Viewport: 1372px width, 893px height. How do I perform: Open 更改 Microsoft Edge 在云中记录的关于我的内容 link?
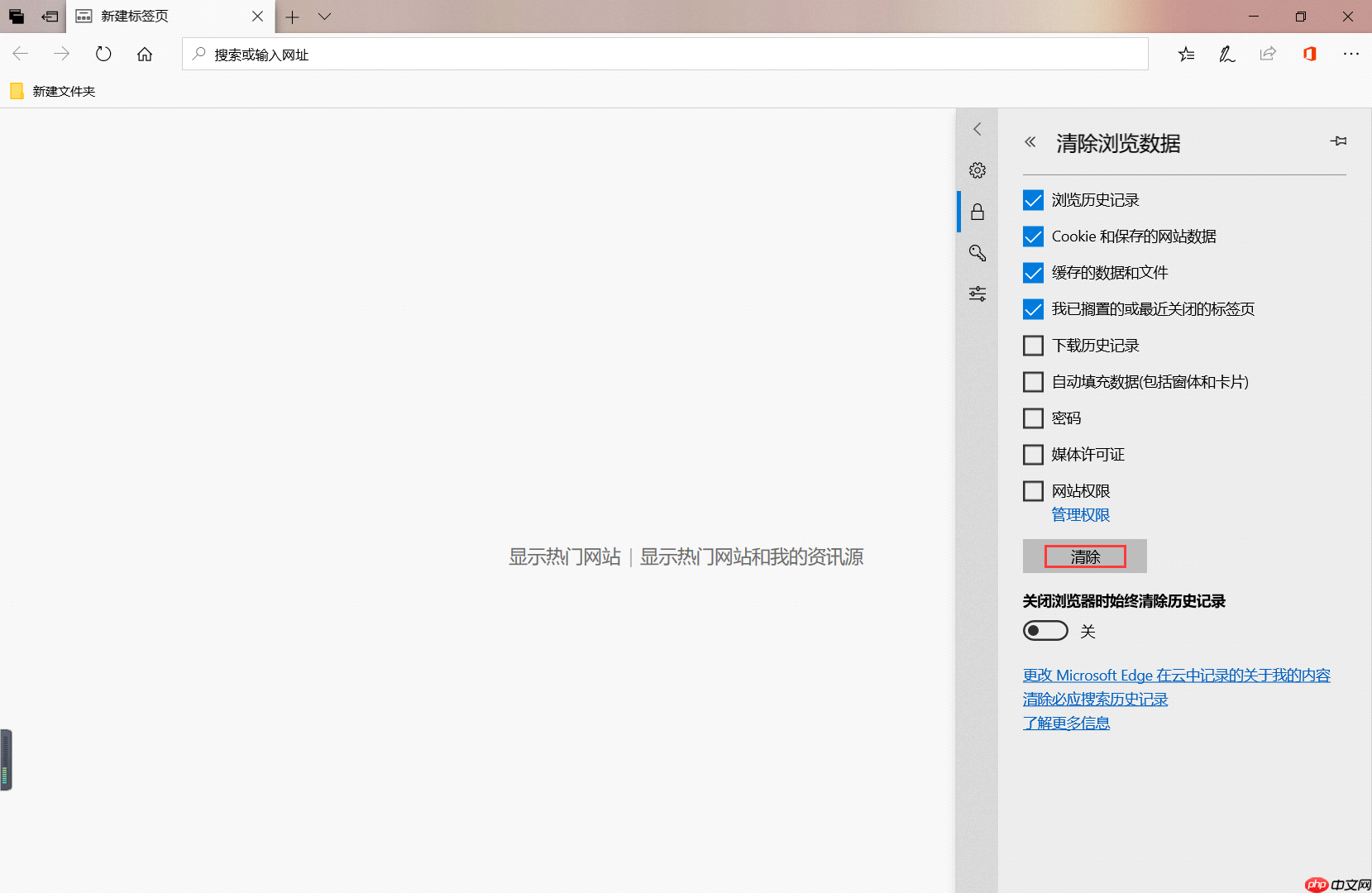tap(1177, 676)
